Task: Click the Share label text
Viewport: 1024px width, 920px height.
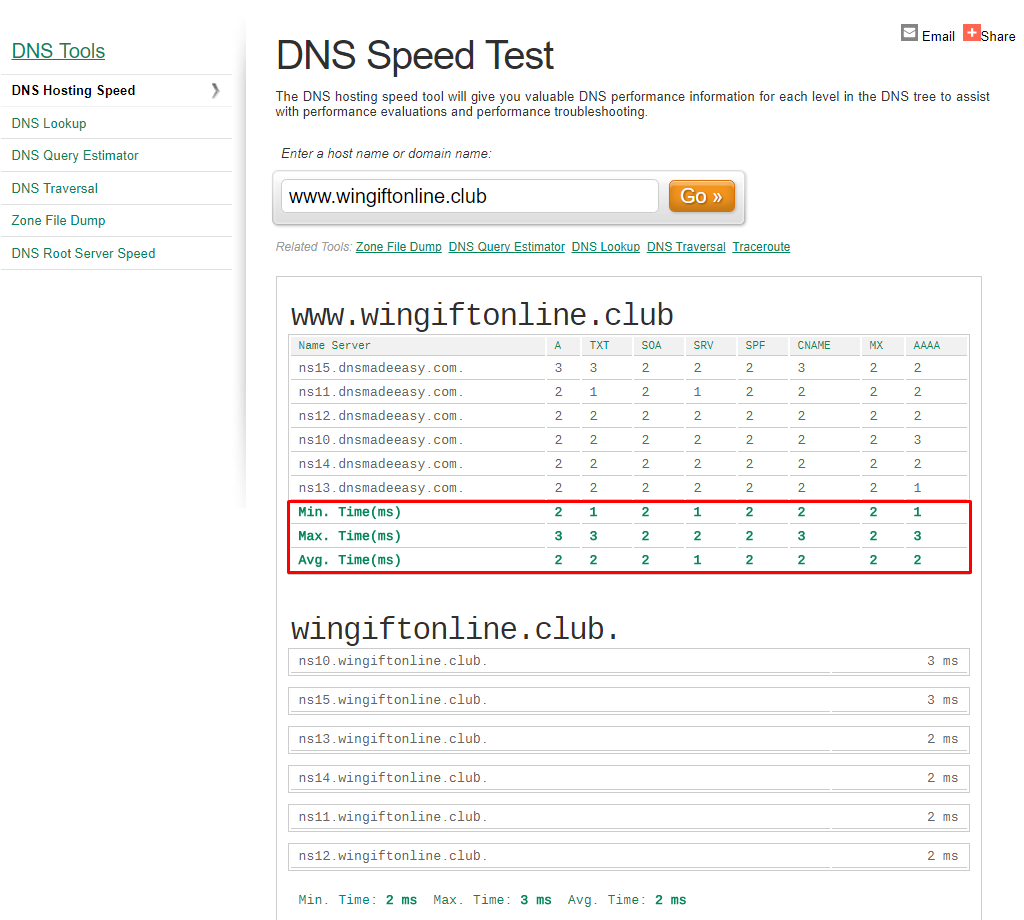Action: pos(998,37)
